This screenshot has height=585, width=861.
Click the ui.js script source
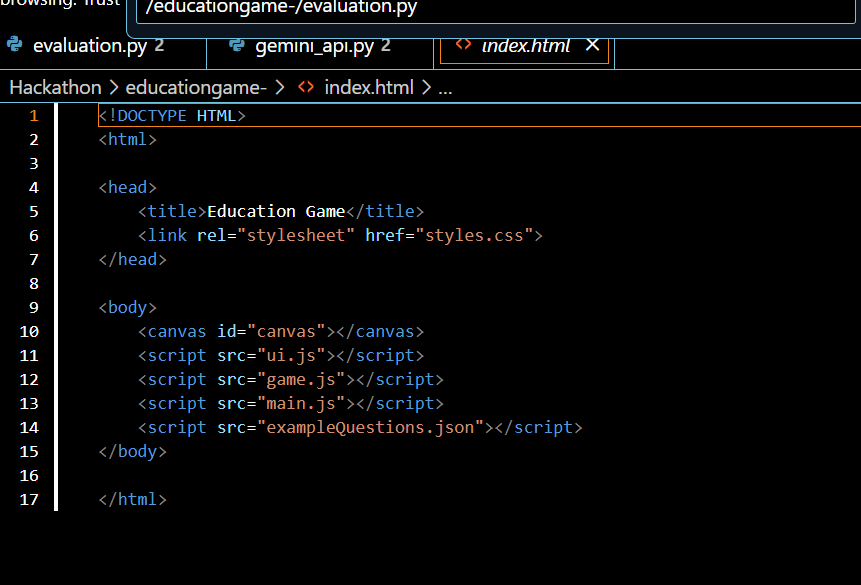(292, 355)
